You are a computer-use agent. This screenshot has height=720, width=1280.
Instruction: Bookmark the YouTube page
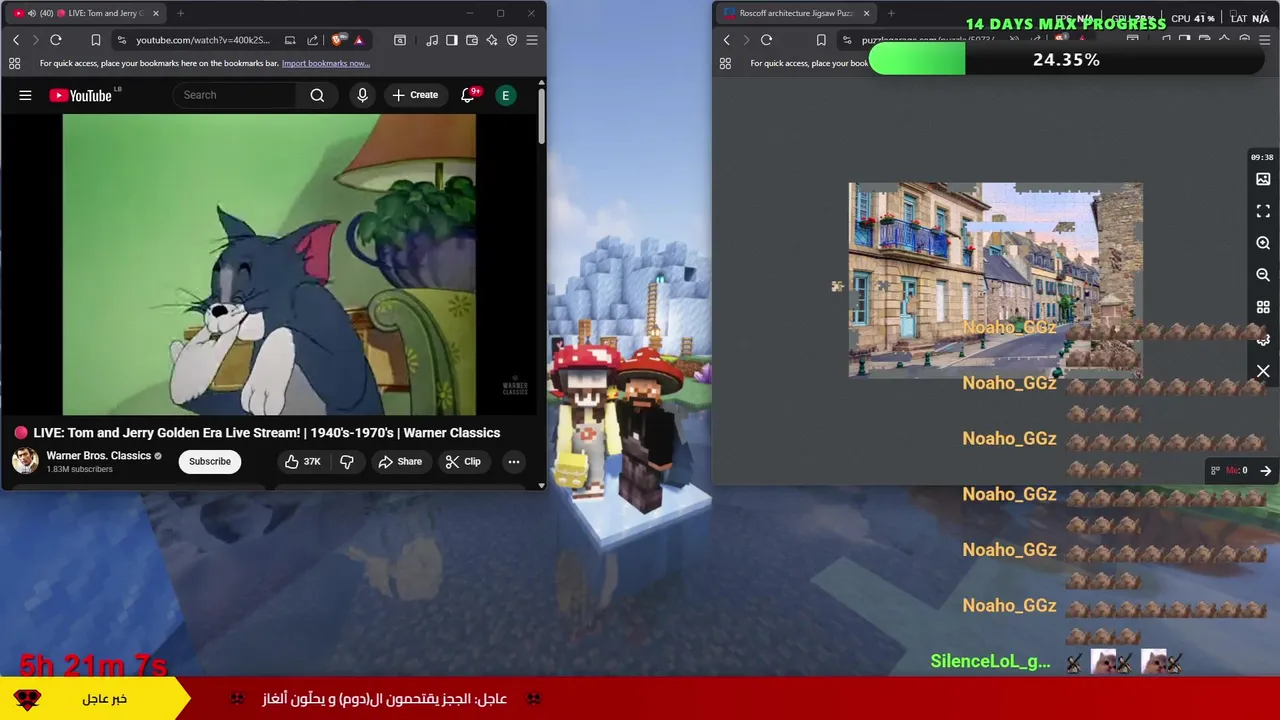[x=96, y=40]
